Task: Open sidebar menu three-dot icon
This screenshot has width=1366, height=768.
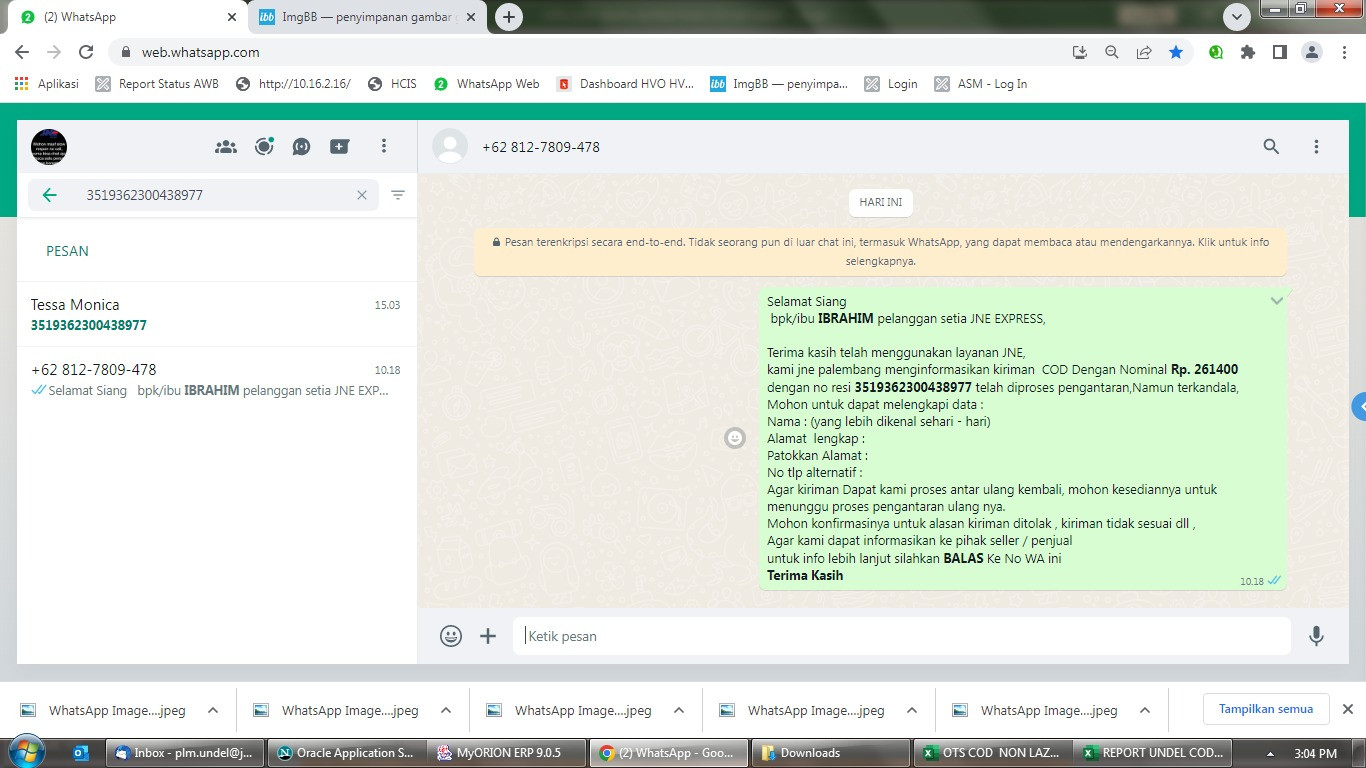Action: click(383, 147)
